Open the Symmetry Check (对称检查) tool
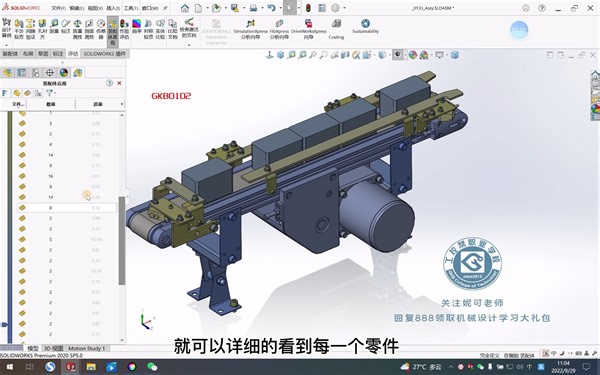600x375 pixels. pos(148,29)
